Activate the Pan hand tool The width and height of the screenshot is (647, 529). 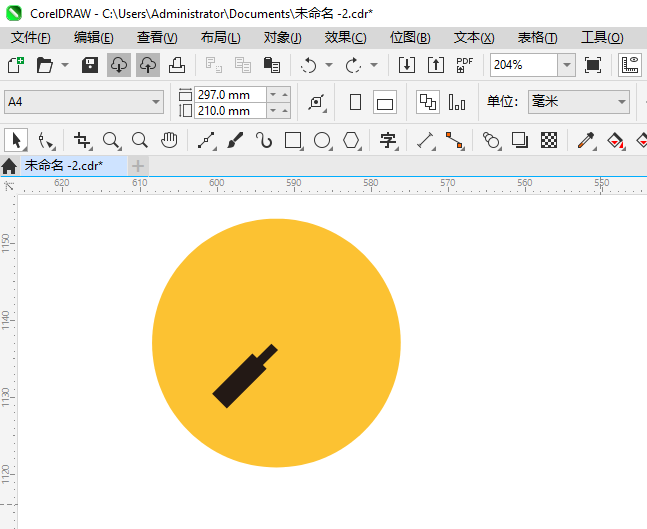(169, 140)
